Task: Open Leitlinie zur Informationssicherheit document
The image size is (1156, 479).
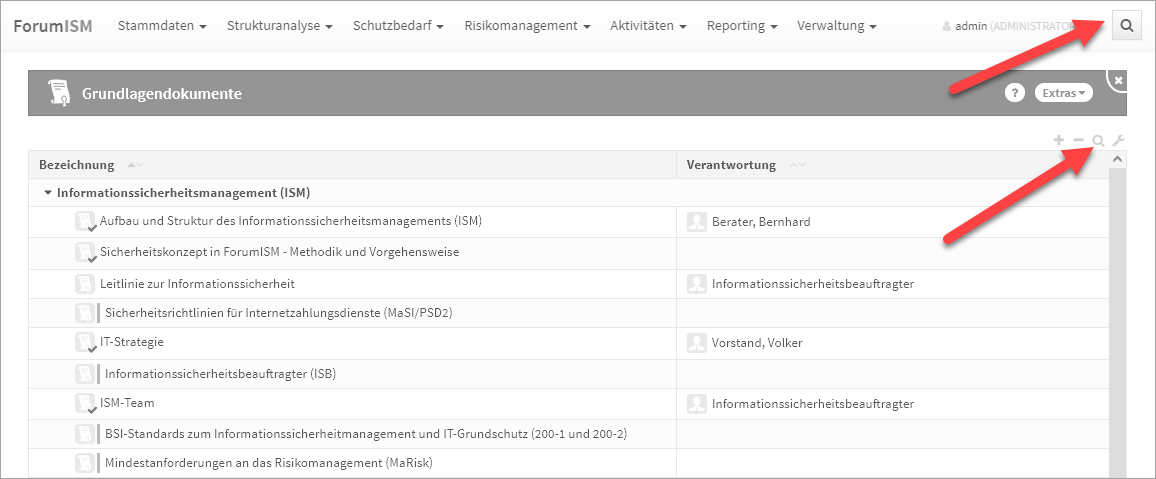Action: point(197,284)
